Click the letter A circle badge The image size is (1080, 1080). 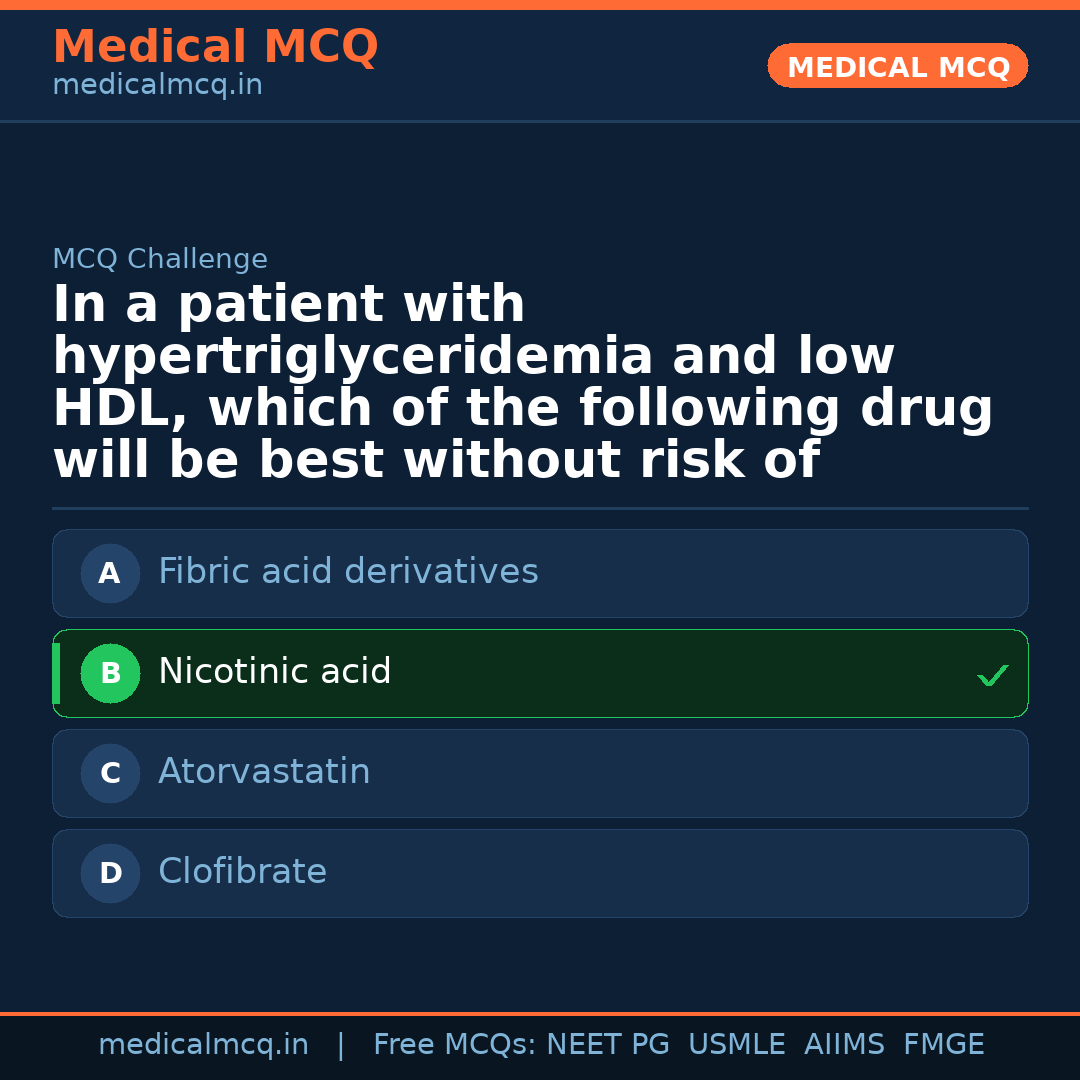point(110,574)
